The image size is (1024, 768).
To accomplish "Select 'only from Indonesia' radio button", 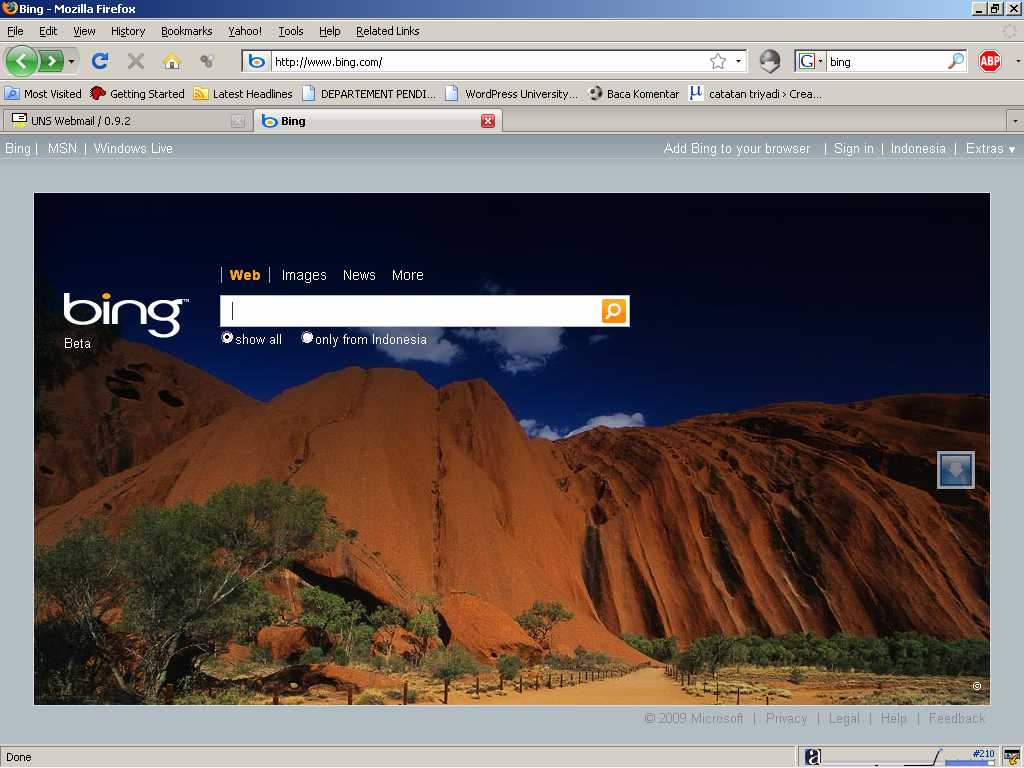I will 307,338.
